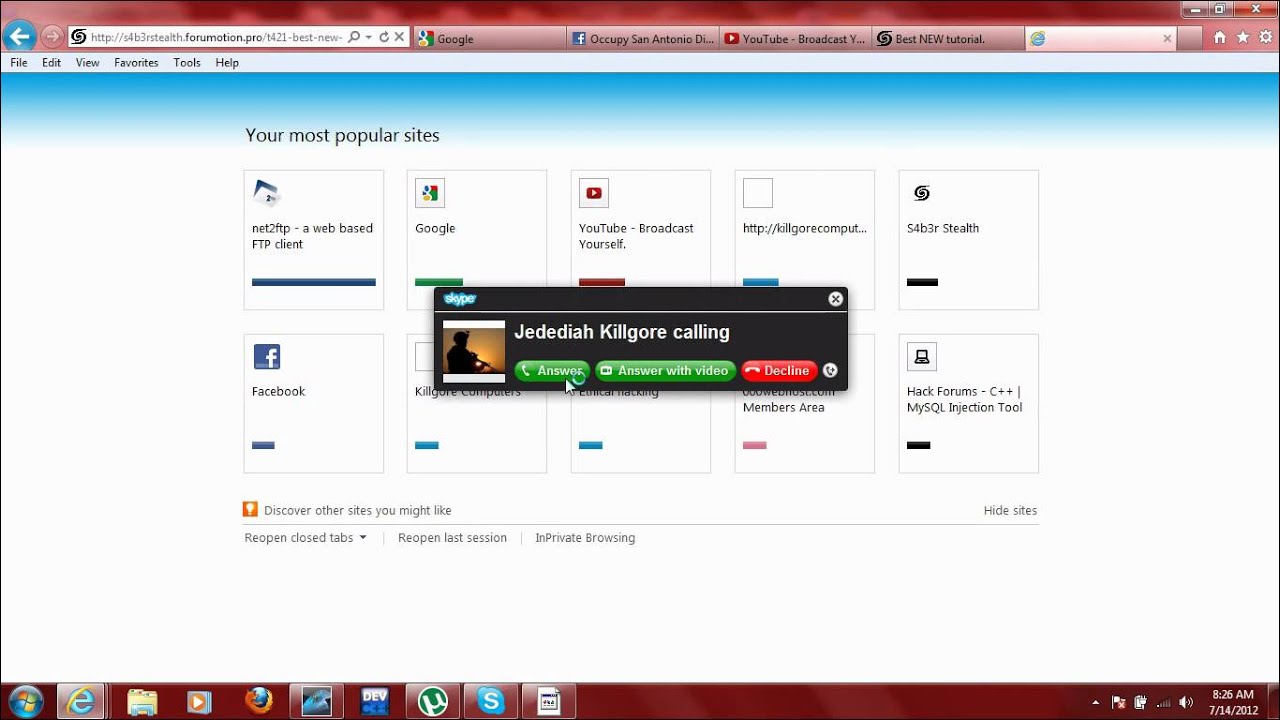Open the Facebook popular site tile
The width and height of the screenshot is (1280, 720).
pyautogui.click(x=314, y=403)
